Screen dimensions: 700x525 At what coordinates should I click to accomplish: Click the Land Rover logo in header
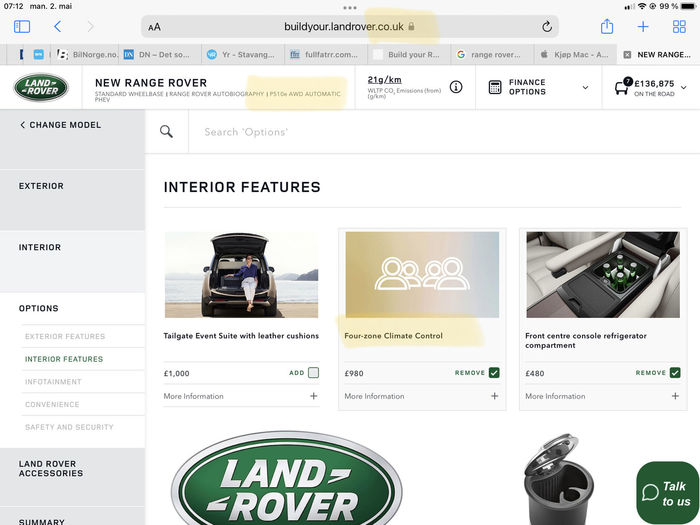coord(41,87)
